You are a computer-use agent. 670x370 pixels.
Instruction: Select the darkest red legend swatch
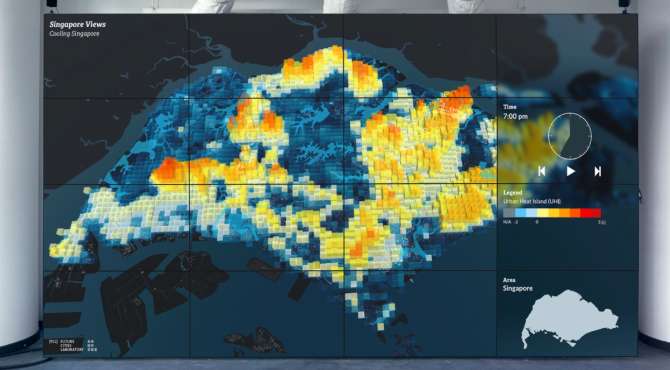point(596,213)
